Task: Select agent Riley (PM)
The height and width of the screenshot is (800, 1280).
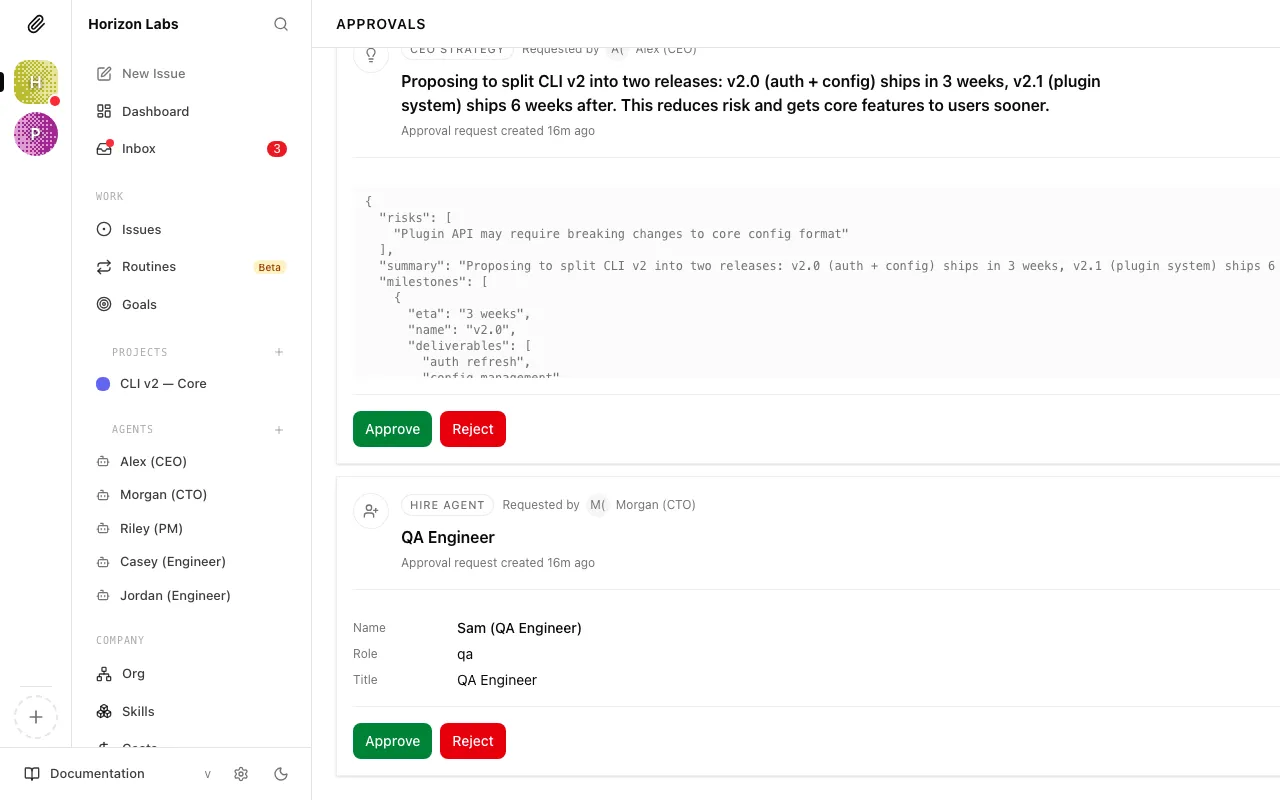Action: 191,528
